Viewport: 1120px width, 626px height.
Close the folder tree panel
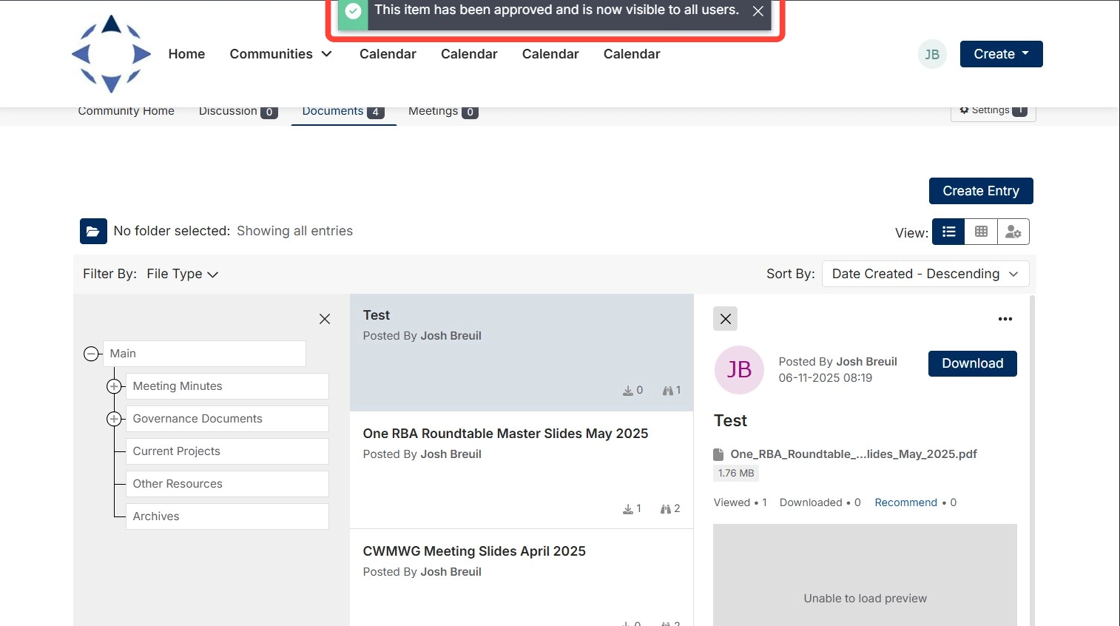(x=324, y=319)
